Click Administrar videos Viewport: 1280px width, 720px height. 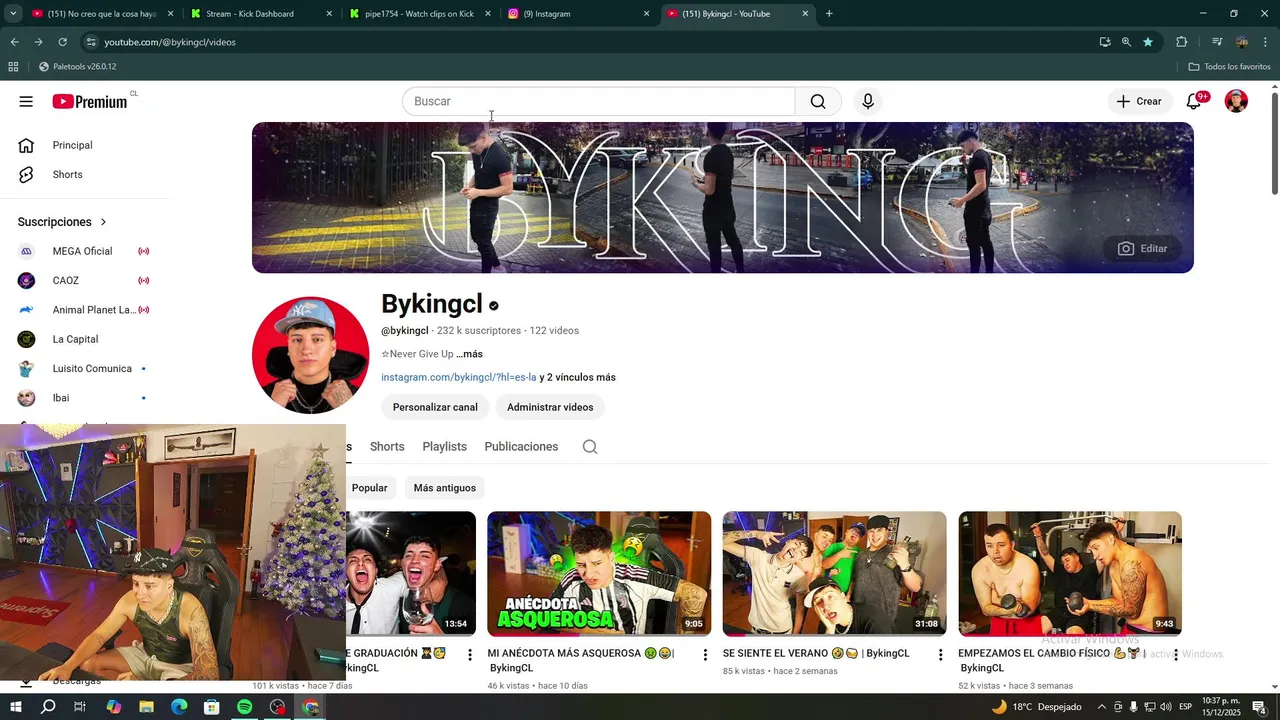point(550,407)
